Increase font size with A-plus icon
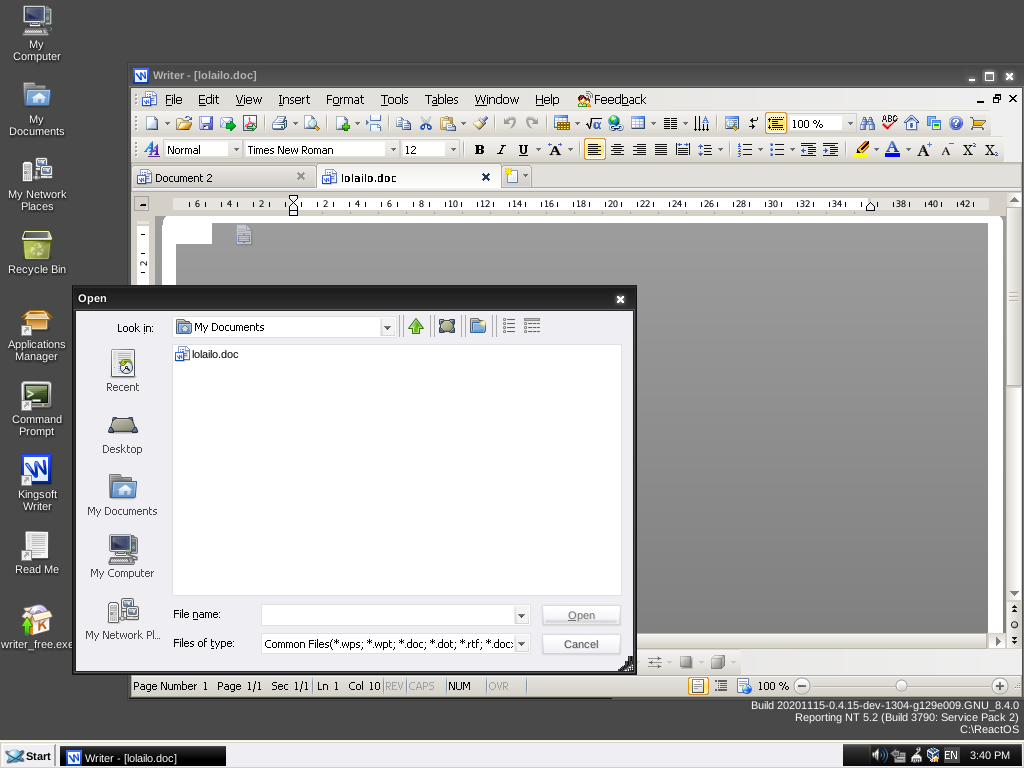 (x=924, y=150)
